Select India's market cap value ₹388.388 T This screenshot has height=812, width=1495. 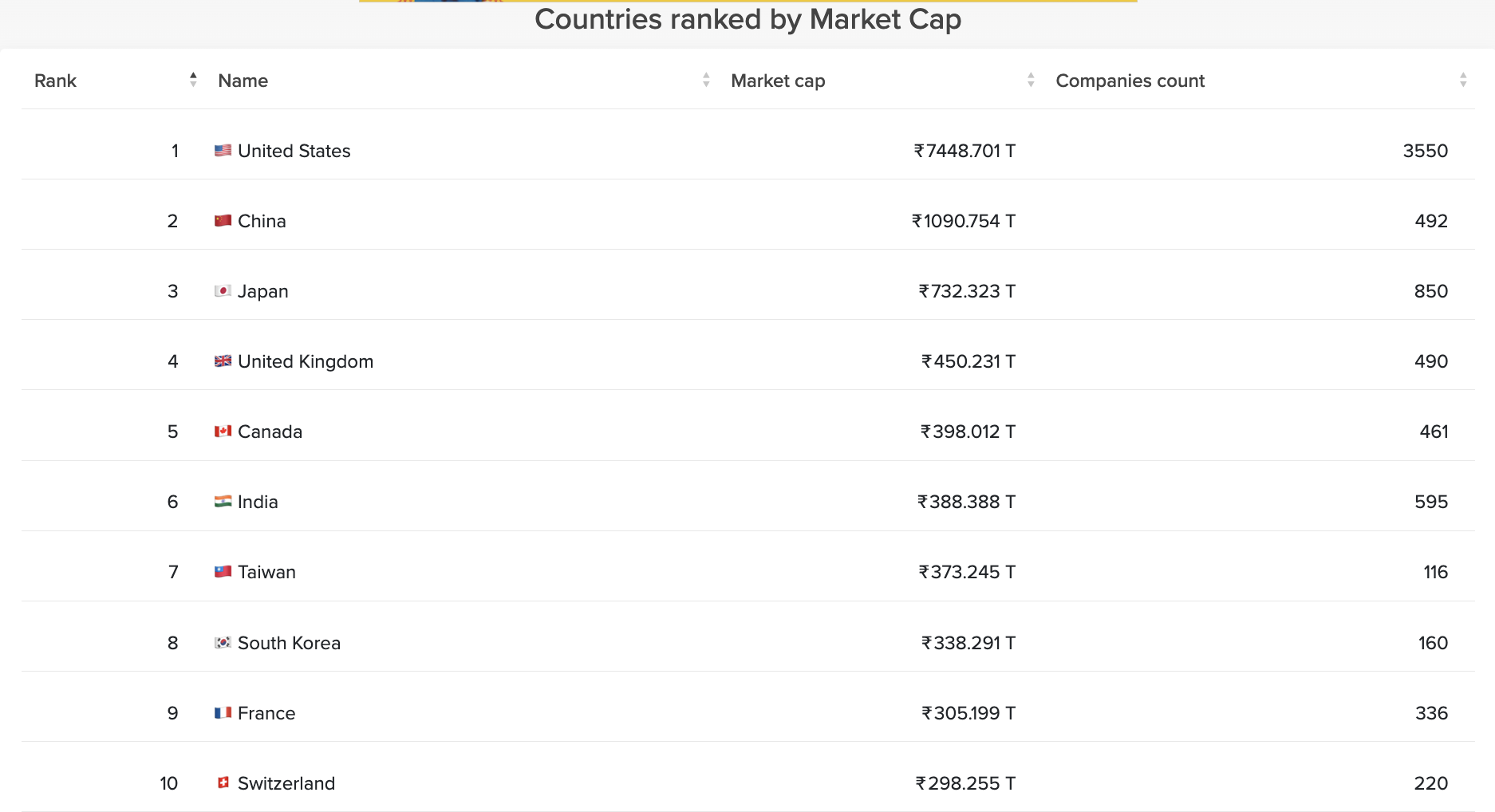966,502
